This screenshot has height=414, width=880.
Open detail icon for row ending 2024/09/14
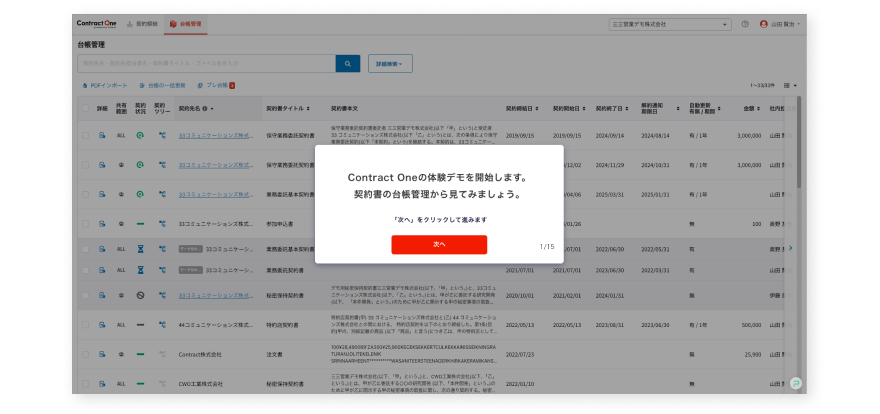pyautogui.click(x=102, y=136)
